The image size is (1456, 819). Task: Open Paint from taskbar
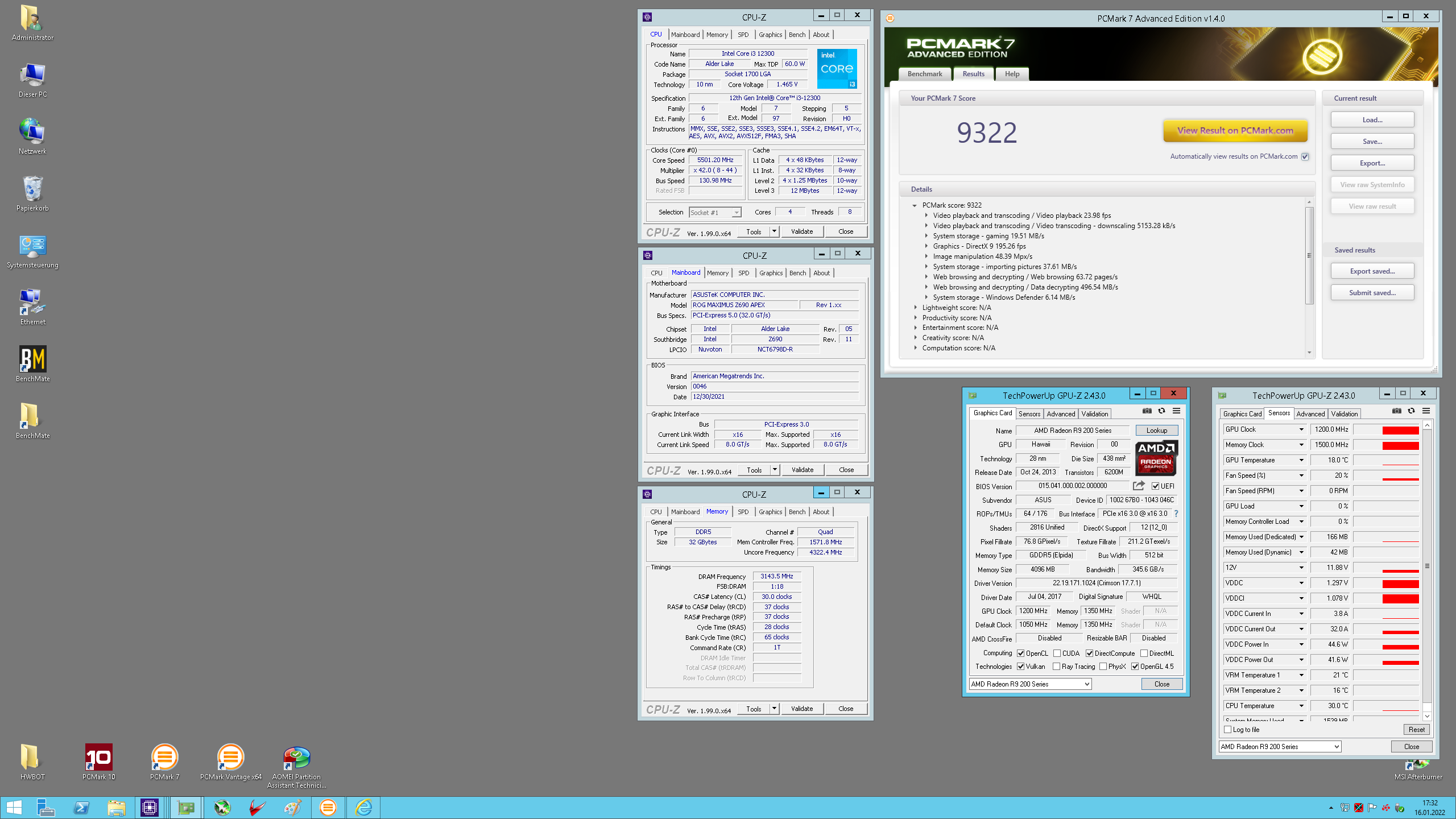293,807
